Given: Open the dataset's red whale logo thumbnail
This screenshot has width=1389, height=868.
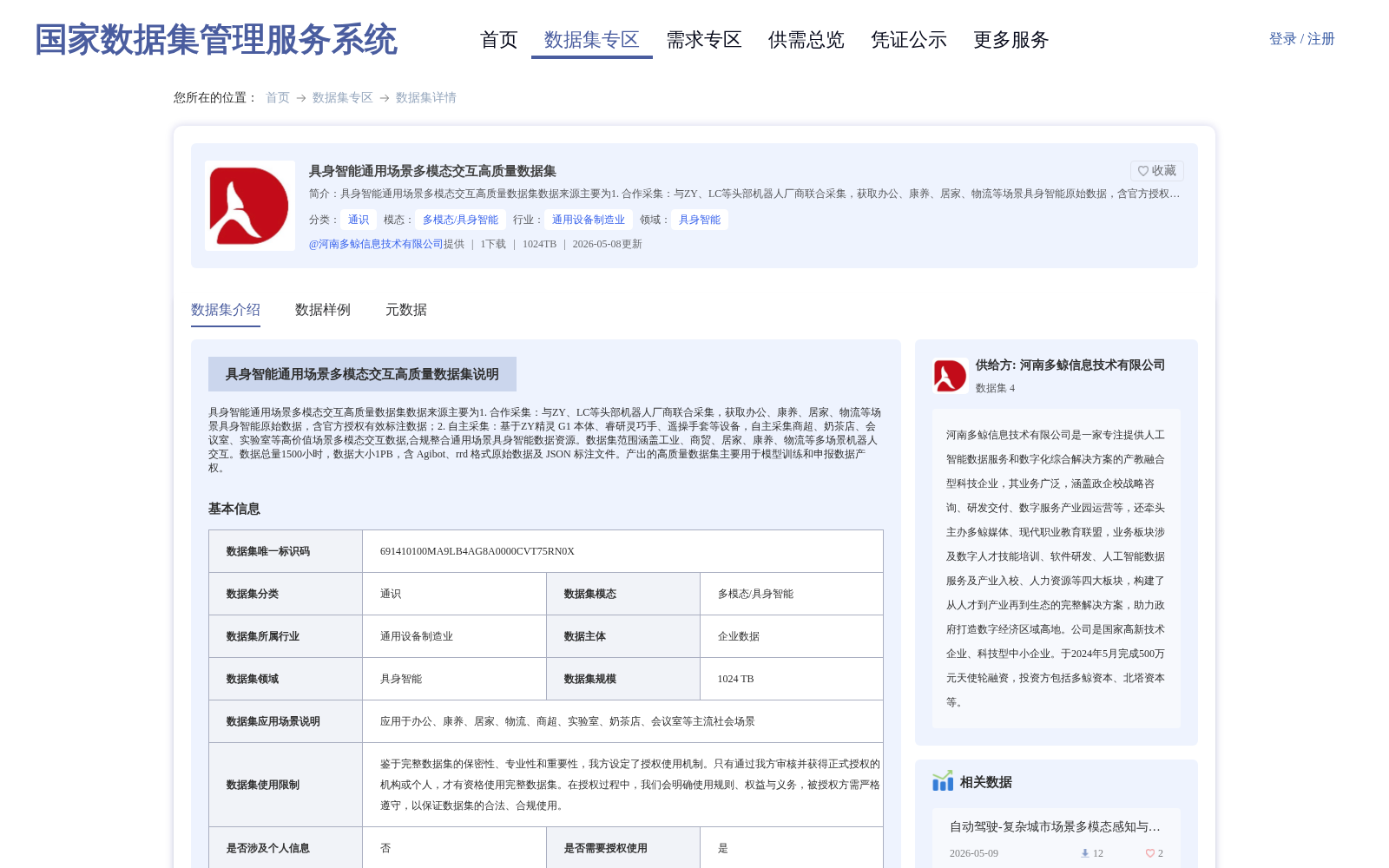Looking at the screenshot, I should (x=250, y=206).
